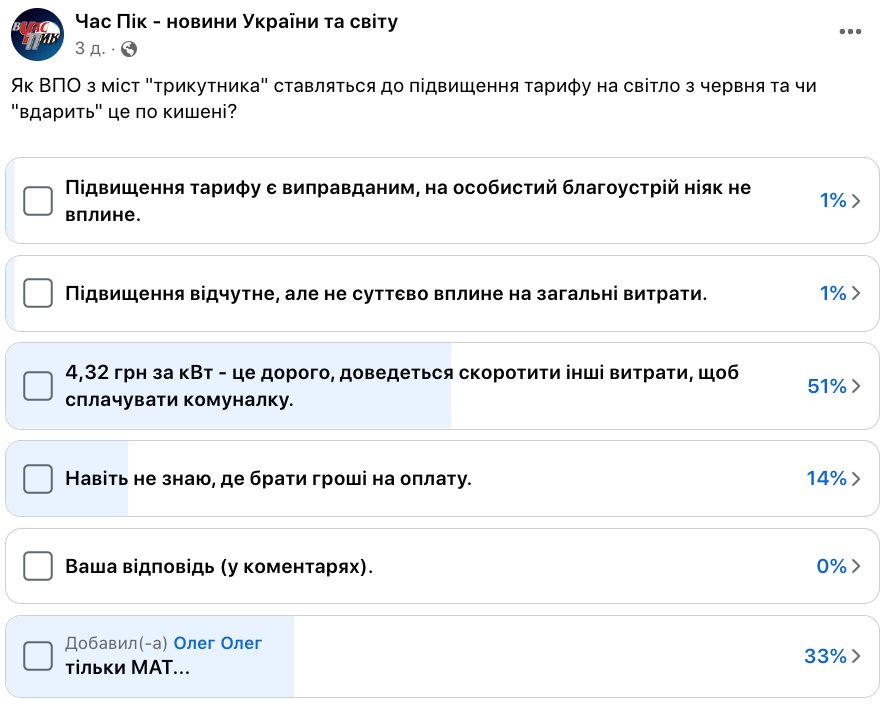
Task: Open the 'Час Пік - новини України та світу' page
Action: pos(237,22)
